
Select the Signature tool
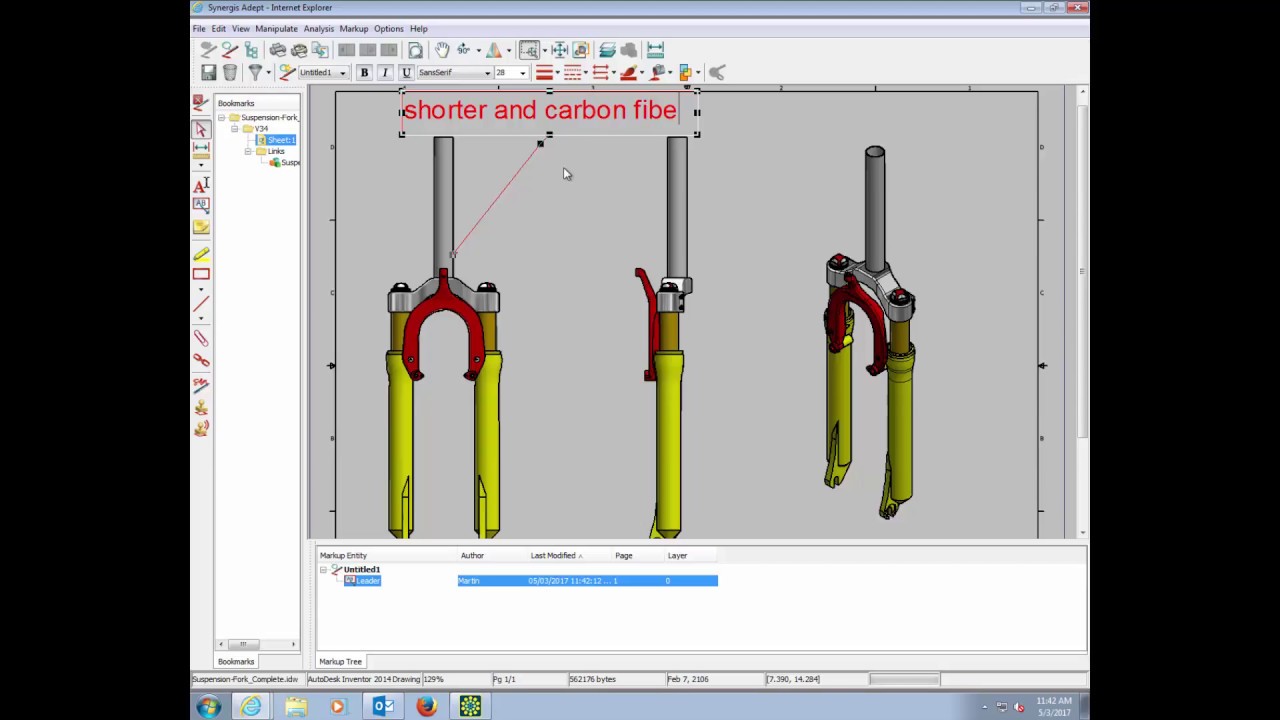click(201, 384)
